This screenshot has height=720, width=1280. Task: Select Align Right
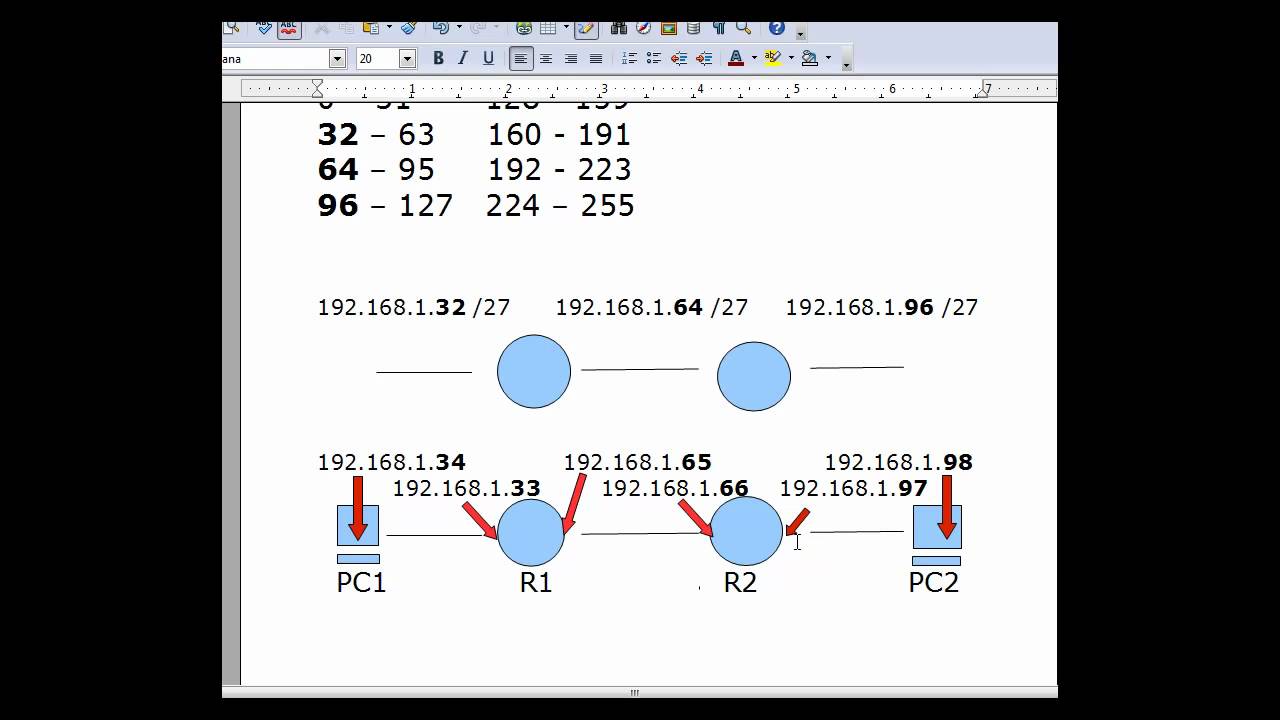[571, 59]
